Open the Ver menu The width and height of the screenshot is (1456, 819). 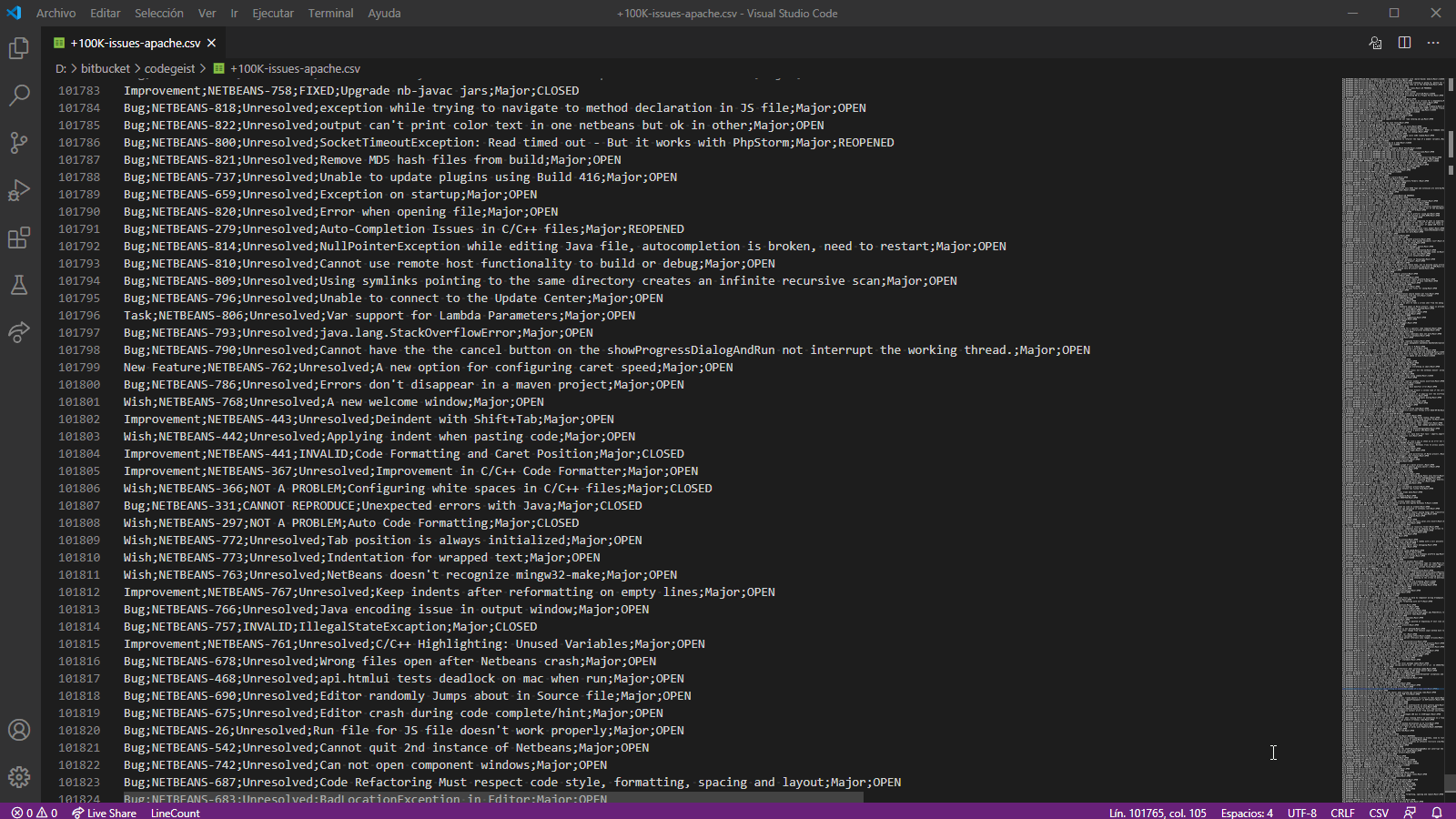coord(207,13)
